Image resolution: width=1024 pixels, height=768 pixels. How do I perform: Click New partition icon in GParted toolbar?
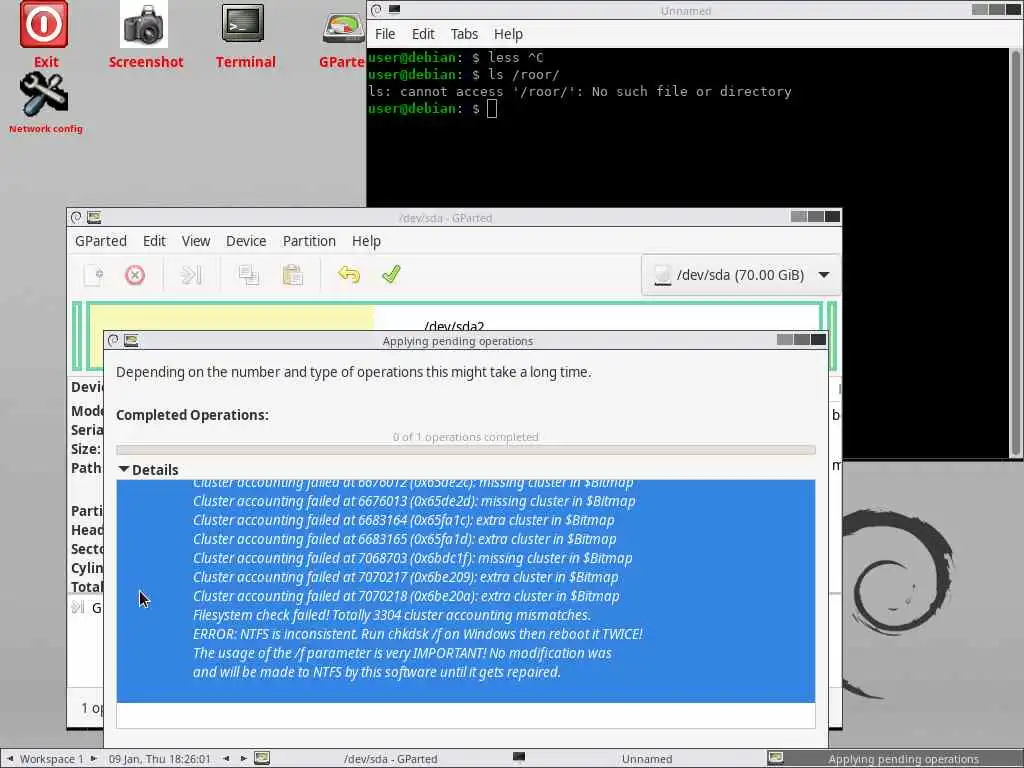[93, 275]
